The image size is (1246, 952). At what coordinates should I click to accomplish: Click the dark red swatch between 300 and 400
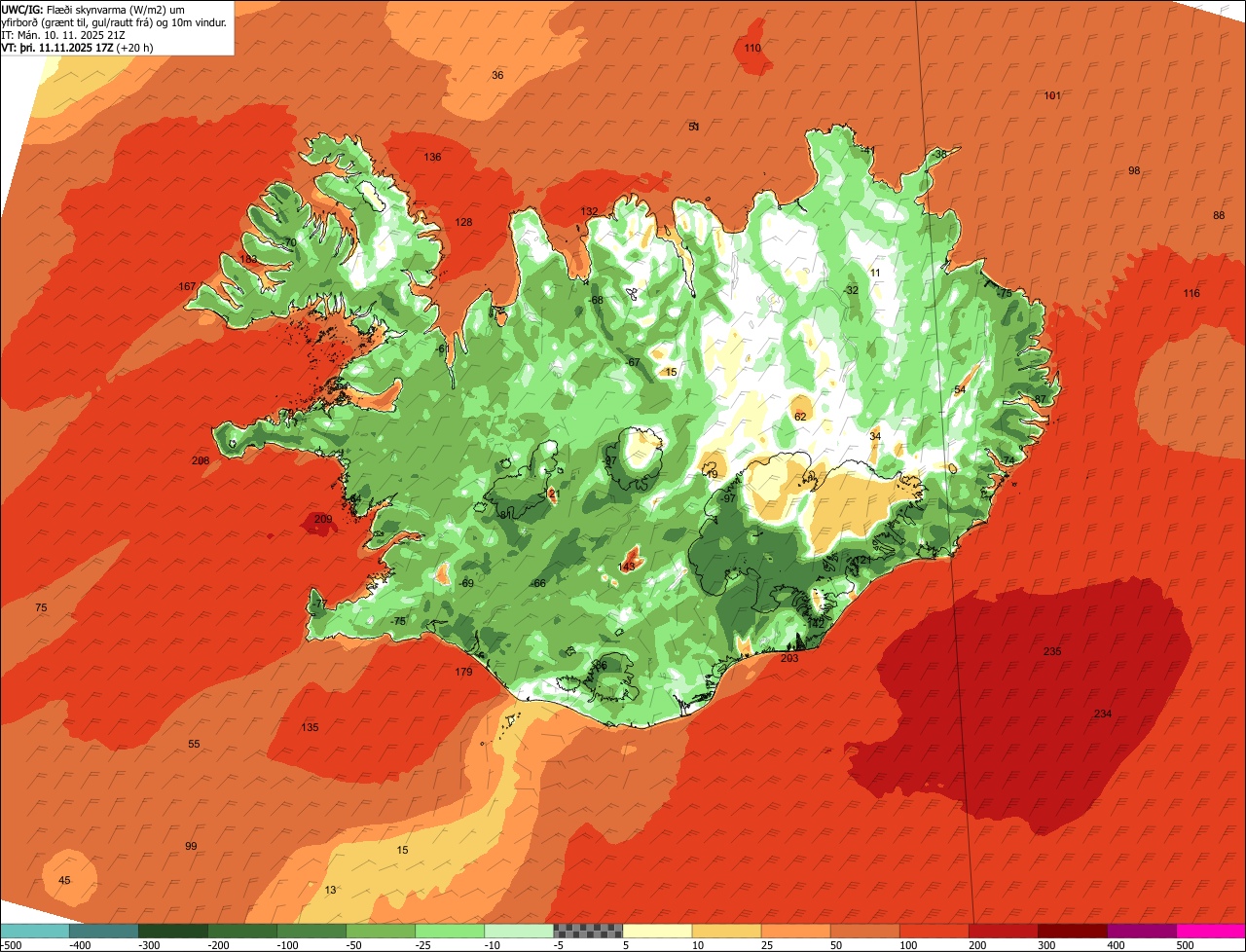click(1072, 931)
